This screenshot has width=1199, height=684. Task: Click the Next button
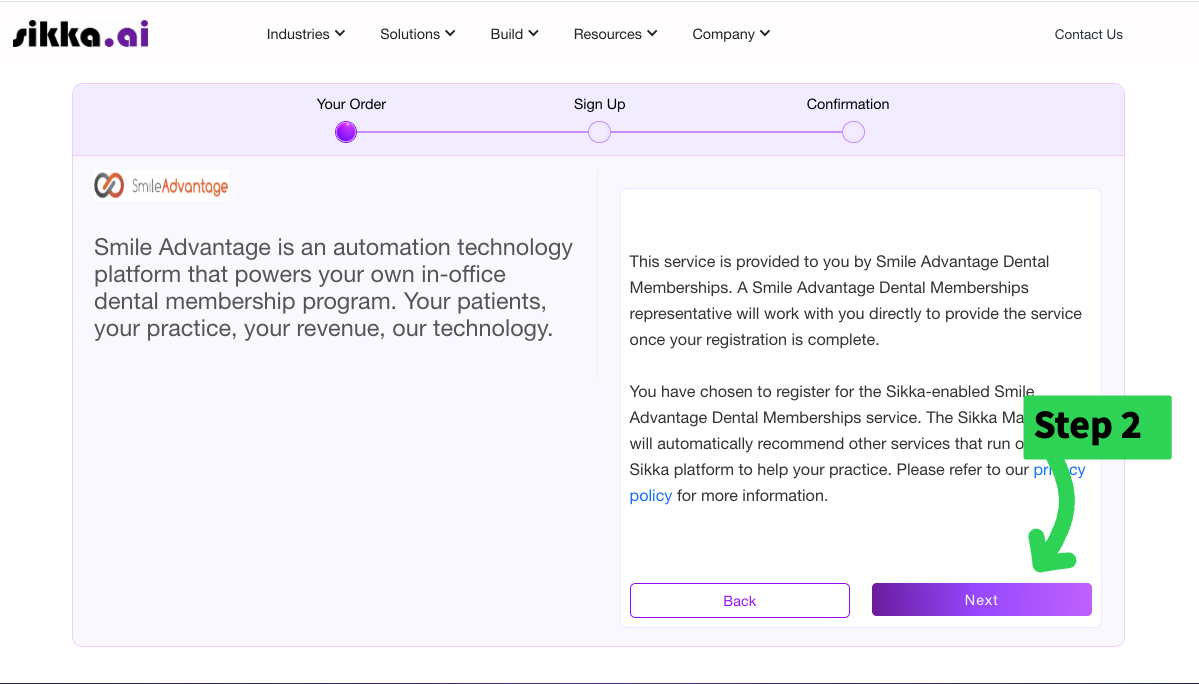[981, 600]
